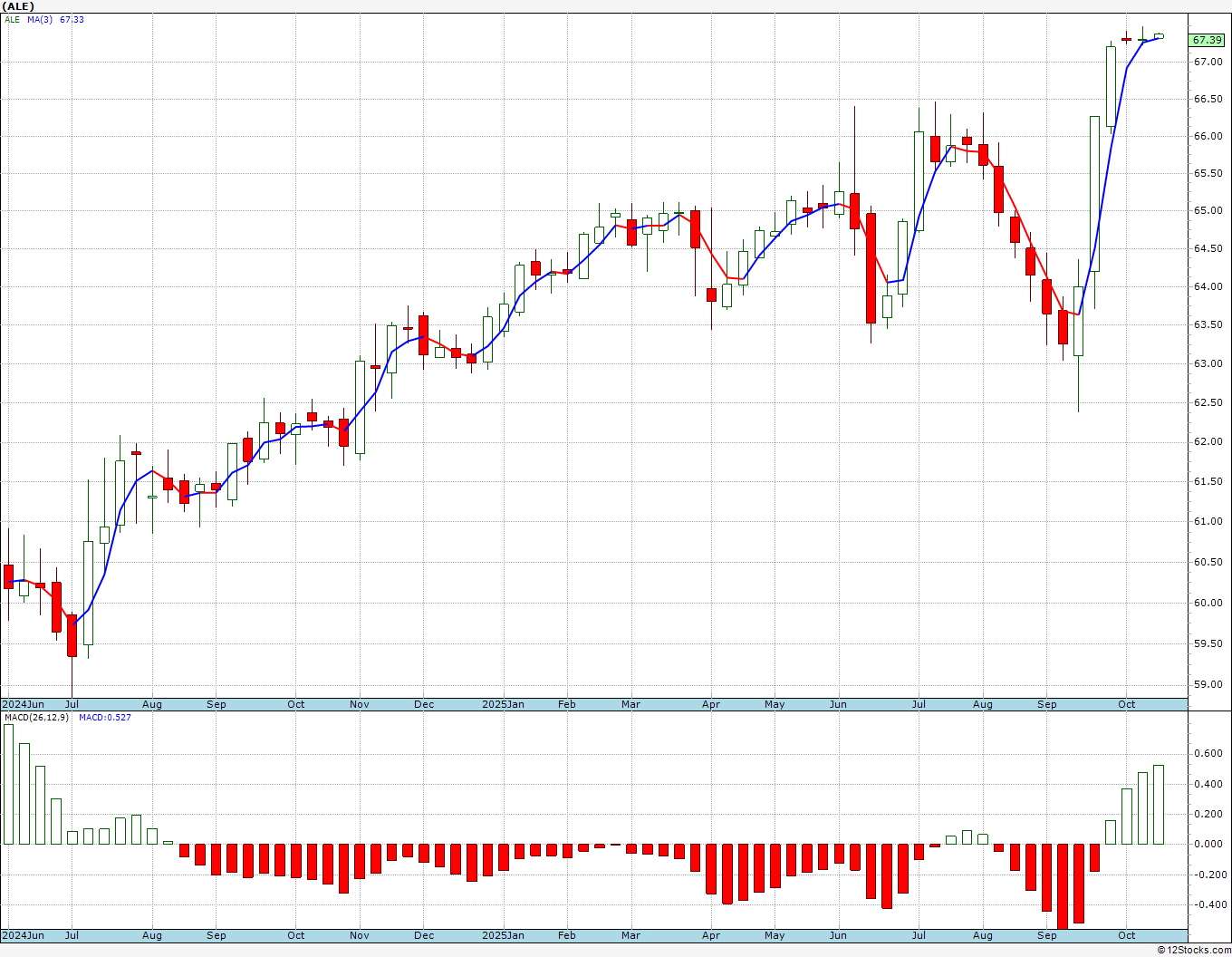Click Feb on the MACD date axis
This screenshot has height=957, width=1232.
pyautogui.click(x=567, y=935)
